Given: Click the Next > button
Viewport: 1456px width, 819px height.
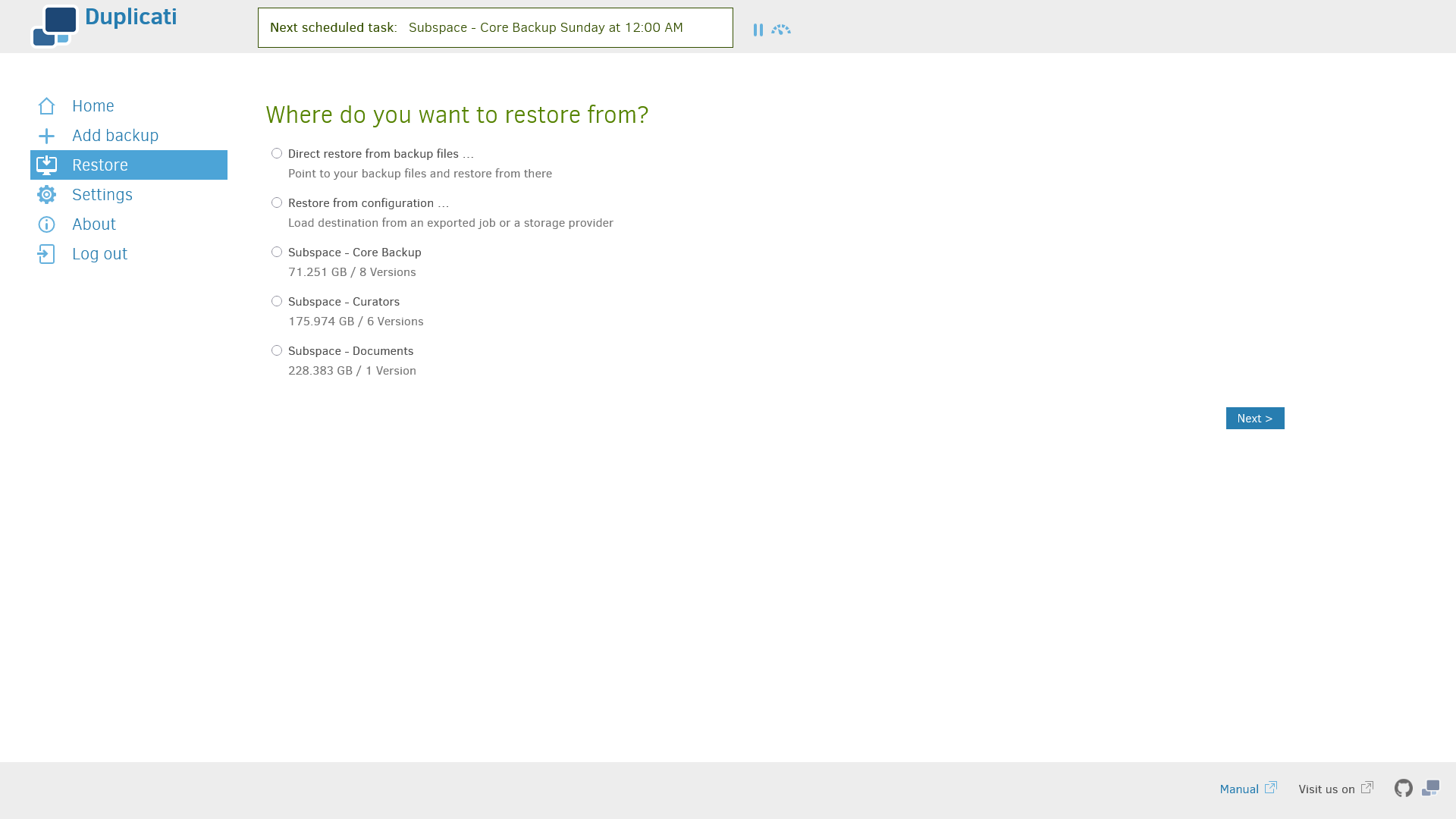Looking at the screenshot, I should tap(1255, 419).
